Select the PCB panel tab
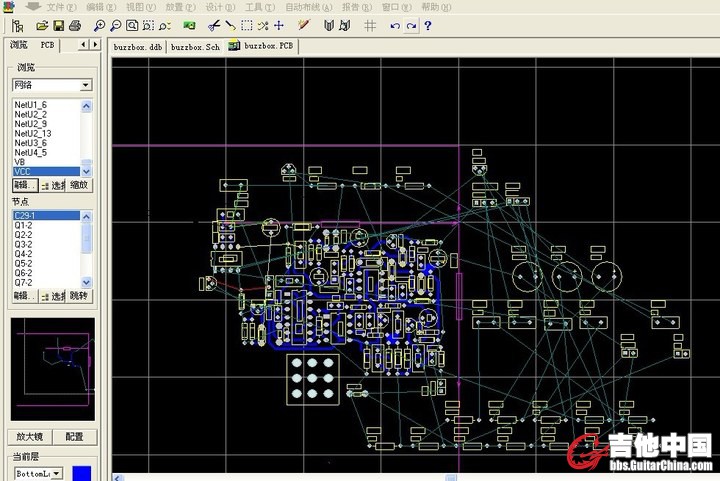The image size is (720, 481). point(47,45)
